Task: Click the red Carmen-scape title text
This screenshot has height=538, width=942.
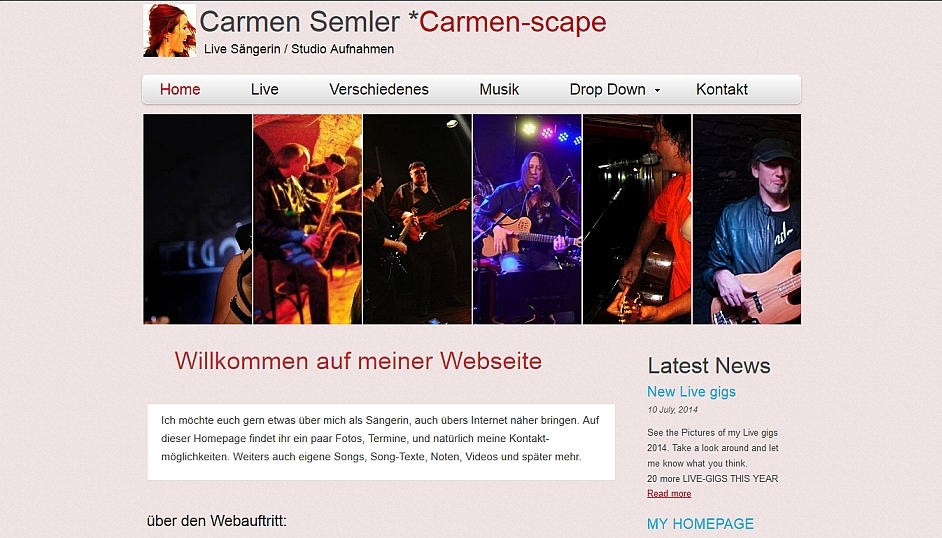Action: click(512, 22)
